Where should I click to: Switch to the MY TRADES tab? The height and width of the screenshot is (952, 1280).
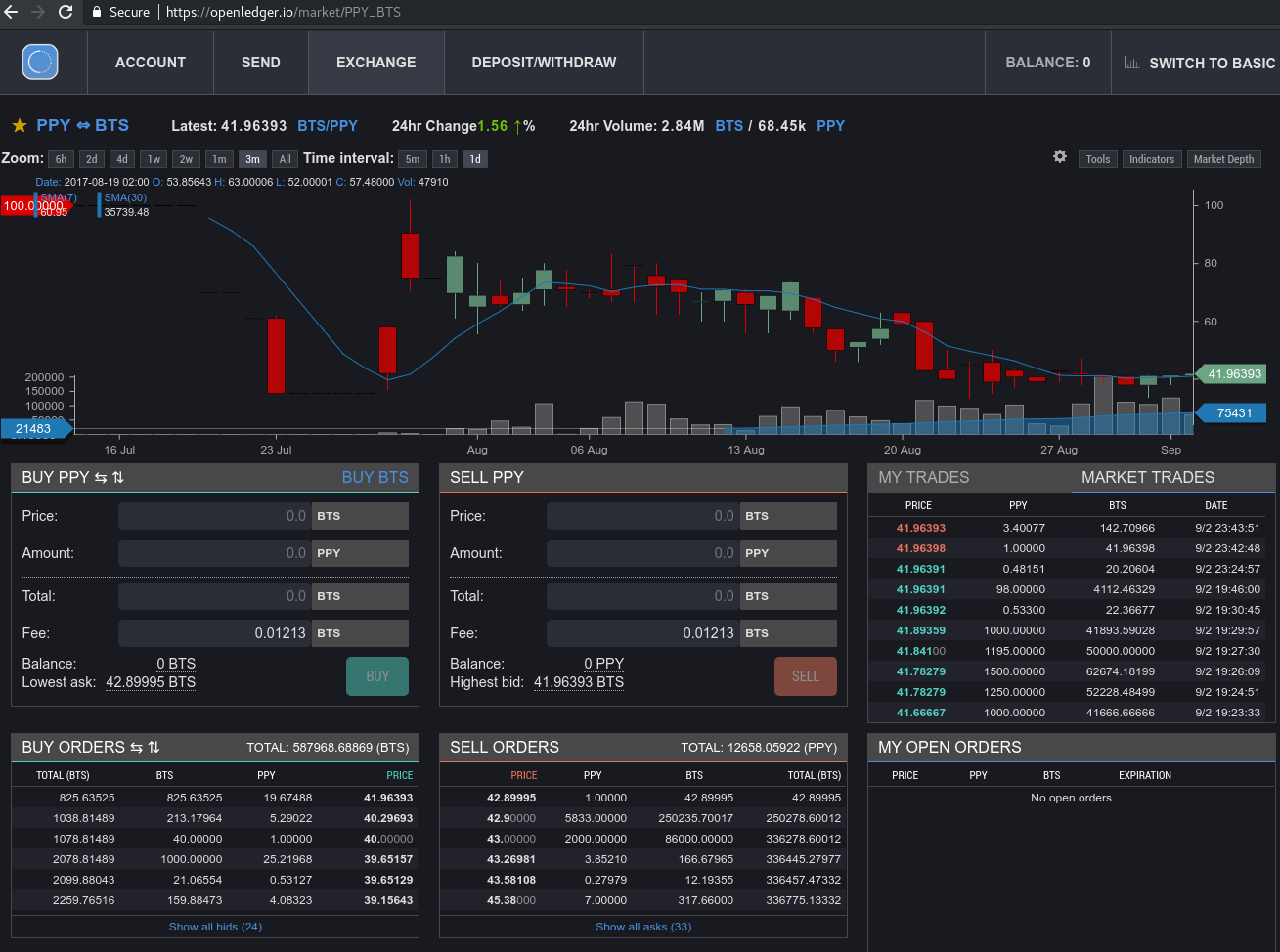click(924, 478)
